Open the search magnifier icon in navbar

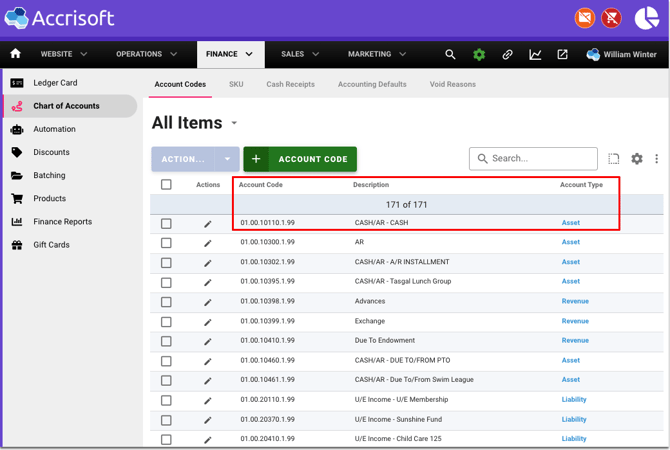pyautogui.click(x=450, y=54)
